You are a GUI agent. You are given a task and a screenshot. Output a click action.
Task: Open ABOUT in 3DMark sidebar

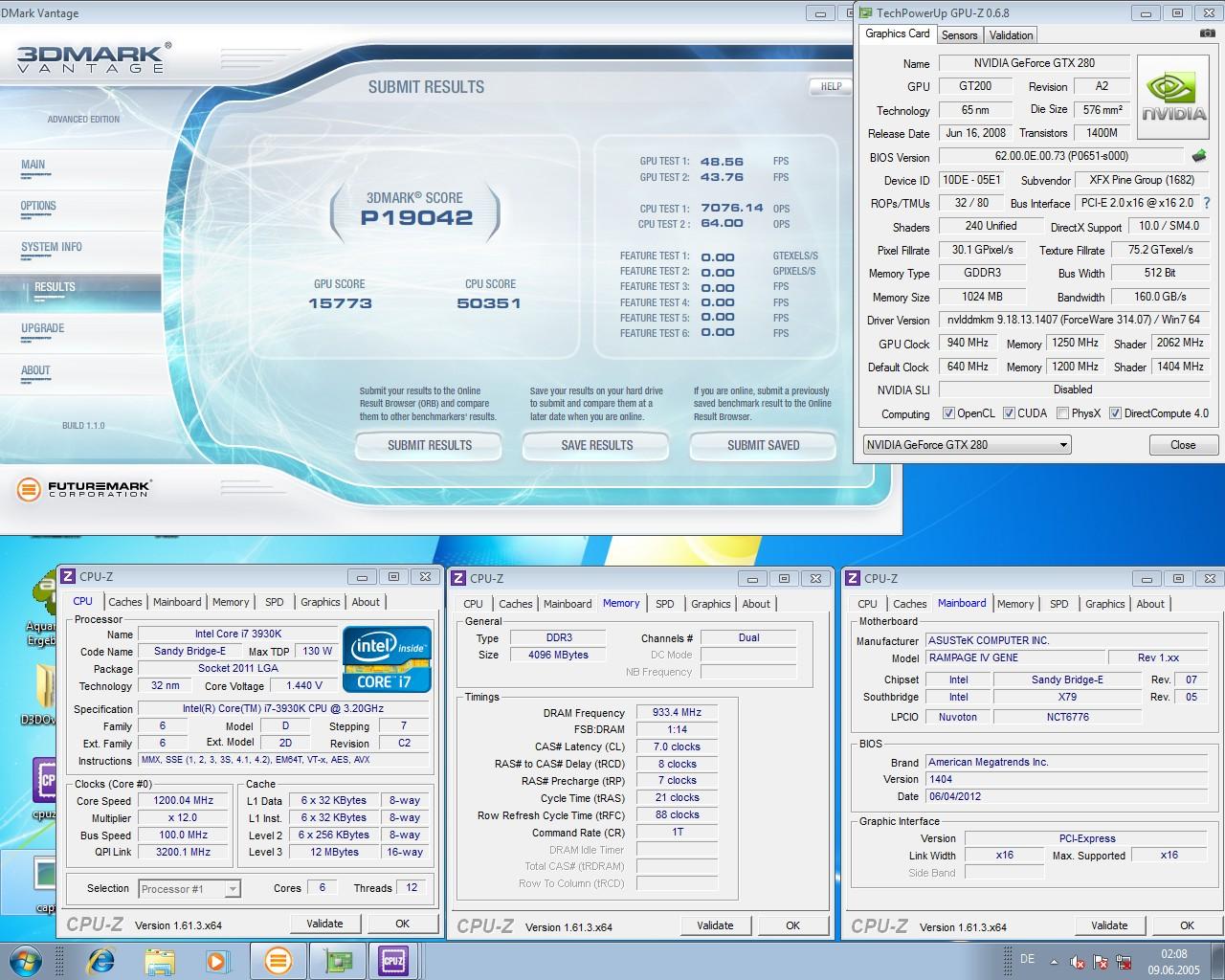pos(35,370)
